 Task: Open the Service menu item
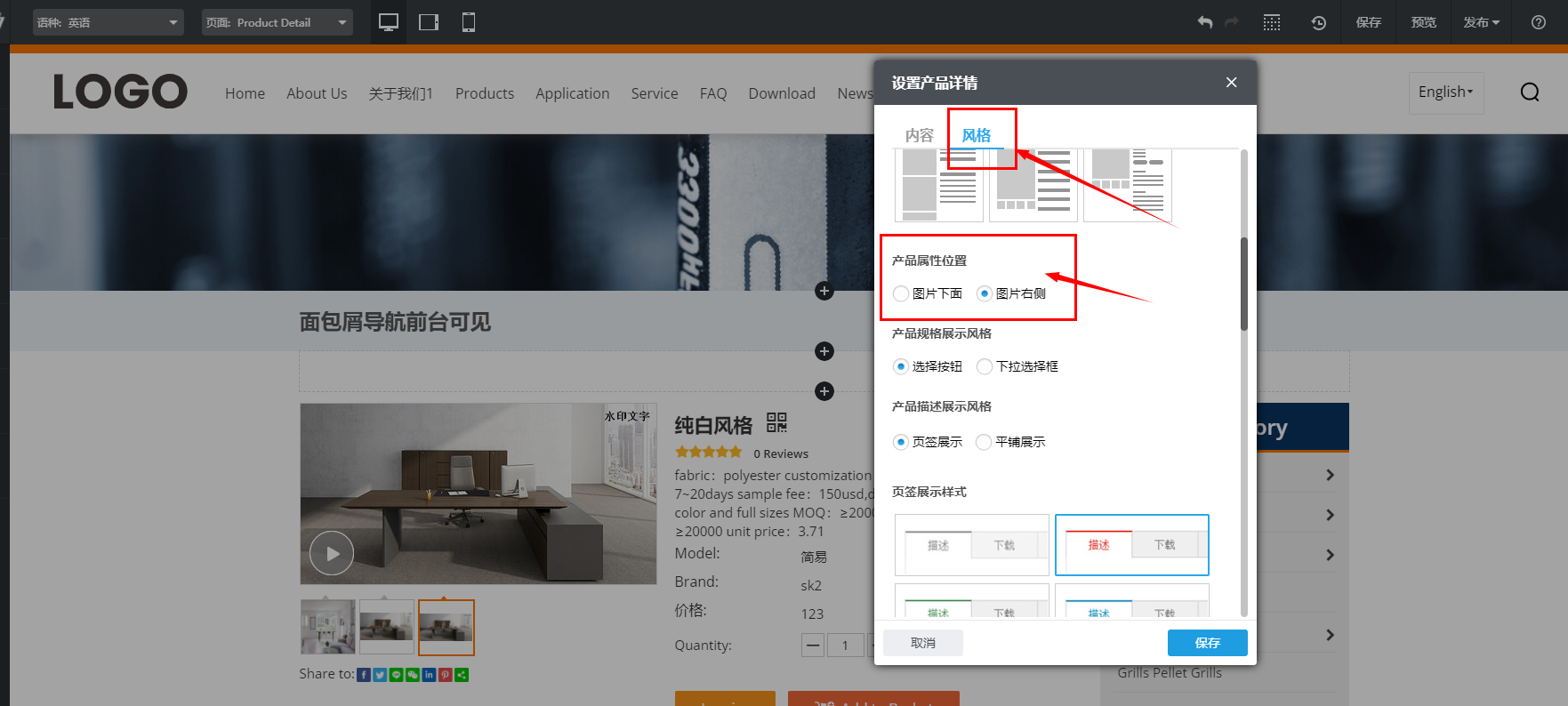(655, 93)
